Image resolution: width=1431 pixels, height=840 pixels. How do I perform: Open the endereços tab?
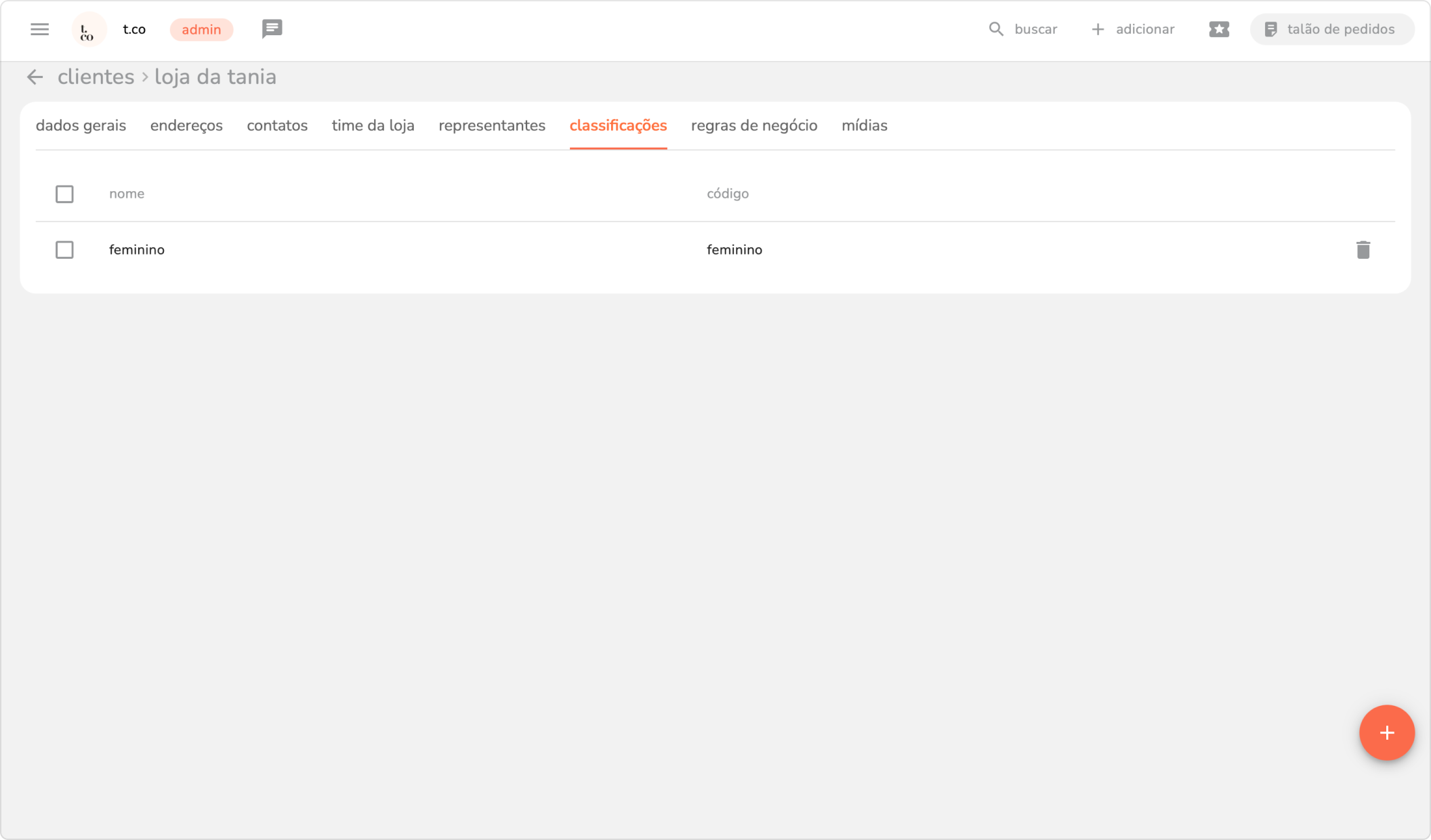coord(186,126)
